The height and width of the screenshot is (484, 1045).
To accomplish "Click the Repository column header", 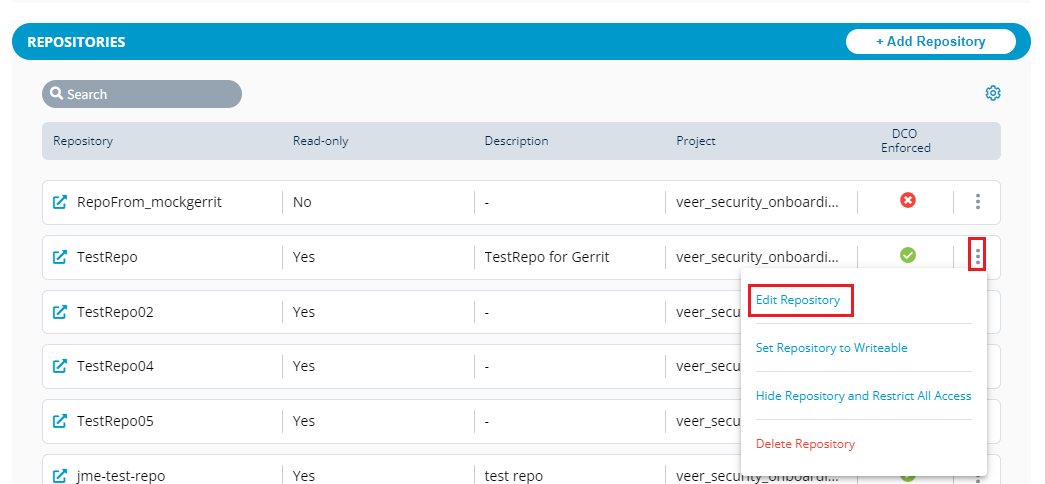I will (83, 141).
